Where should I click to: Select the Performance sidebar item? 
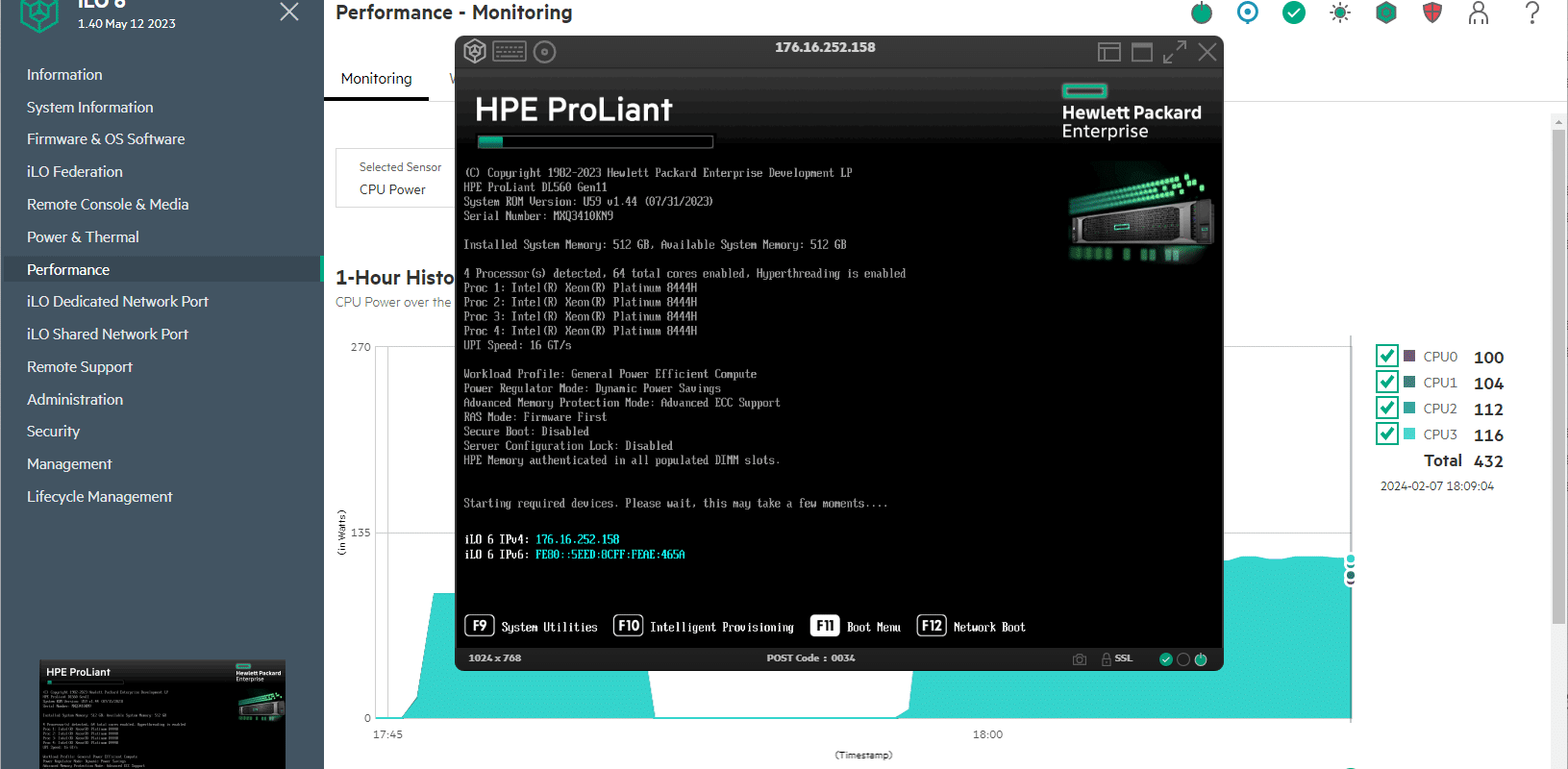click(162, 270)
